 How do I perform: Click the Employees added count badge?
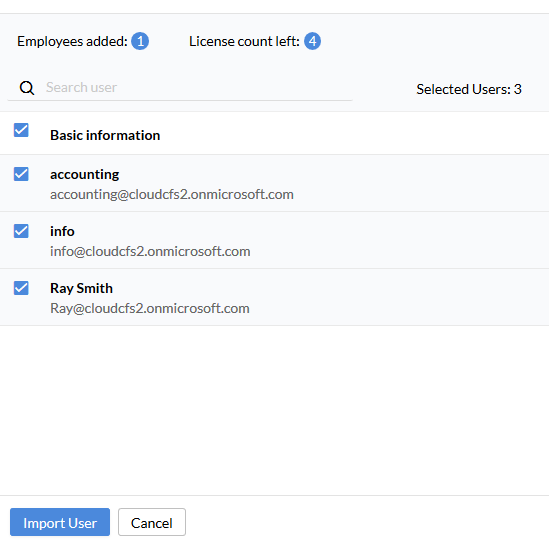tap(140, 41)
